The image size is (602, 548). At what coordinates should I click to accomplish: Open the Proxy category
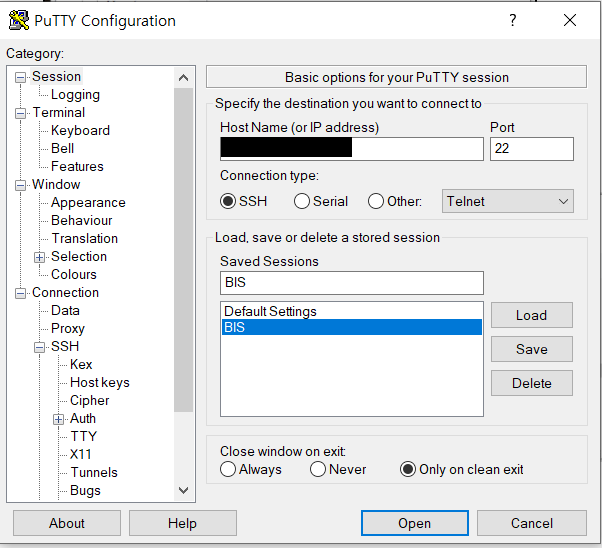coord(68,329)
